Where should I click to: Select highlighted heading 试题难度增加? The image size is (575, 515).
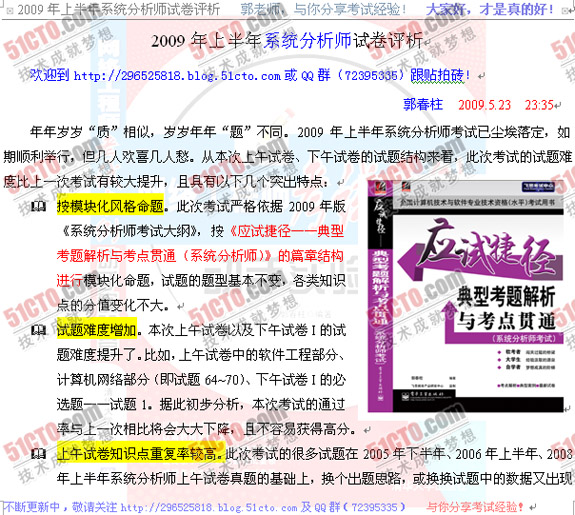pyautogui.click(x=97, y=330)
